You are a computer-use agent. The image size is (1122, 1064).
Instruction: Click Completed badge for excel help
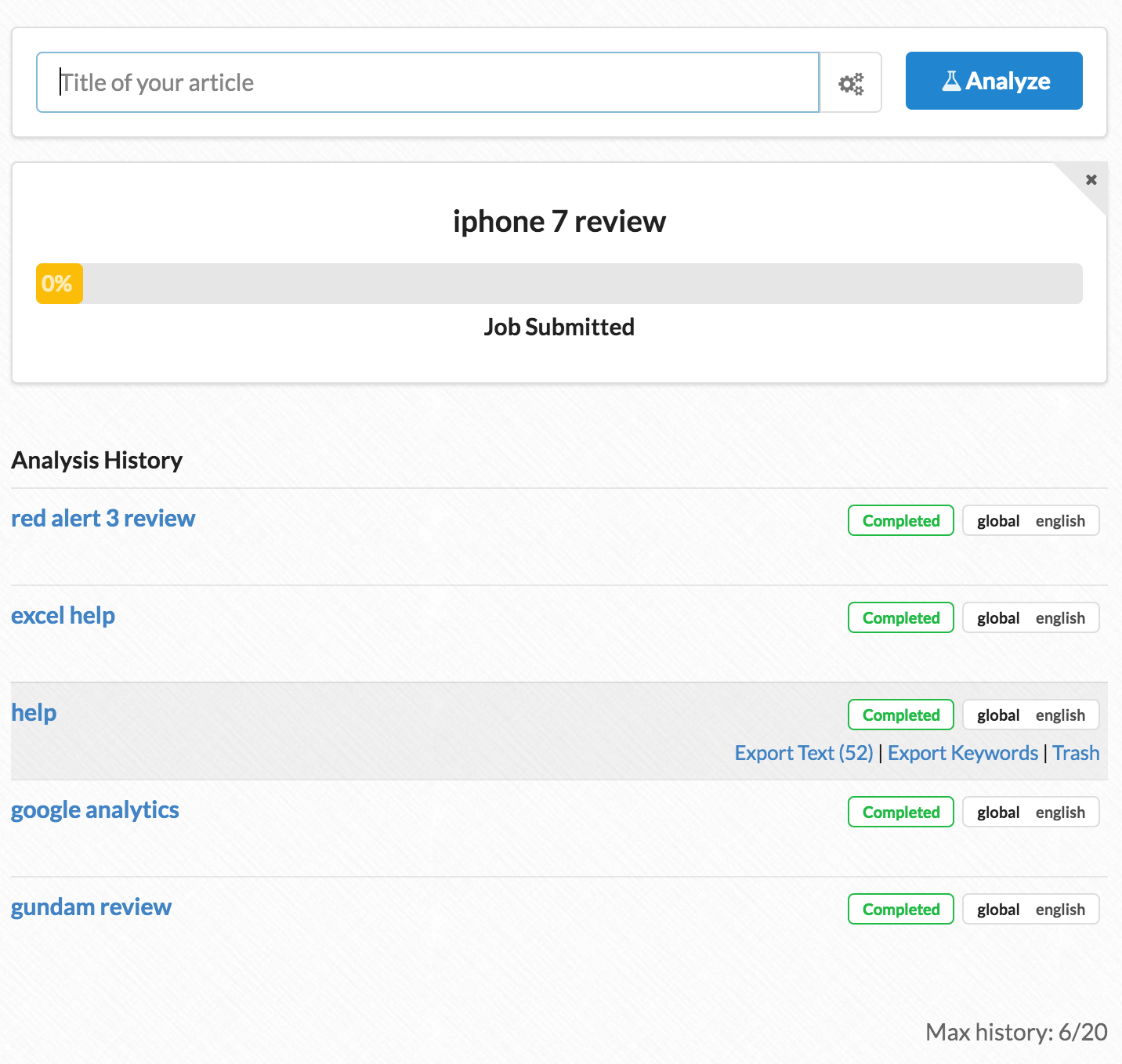[901, 617]
